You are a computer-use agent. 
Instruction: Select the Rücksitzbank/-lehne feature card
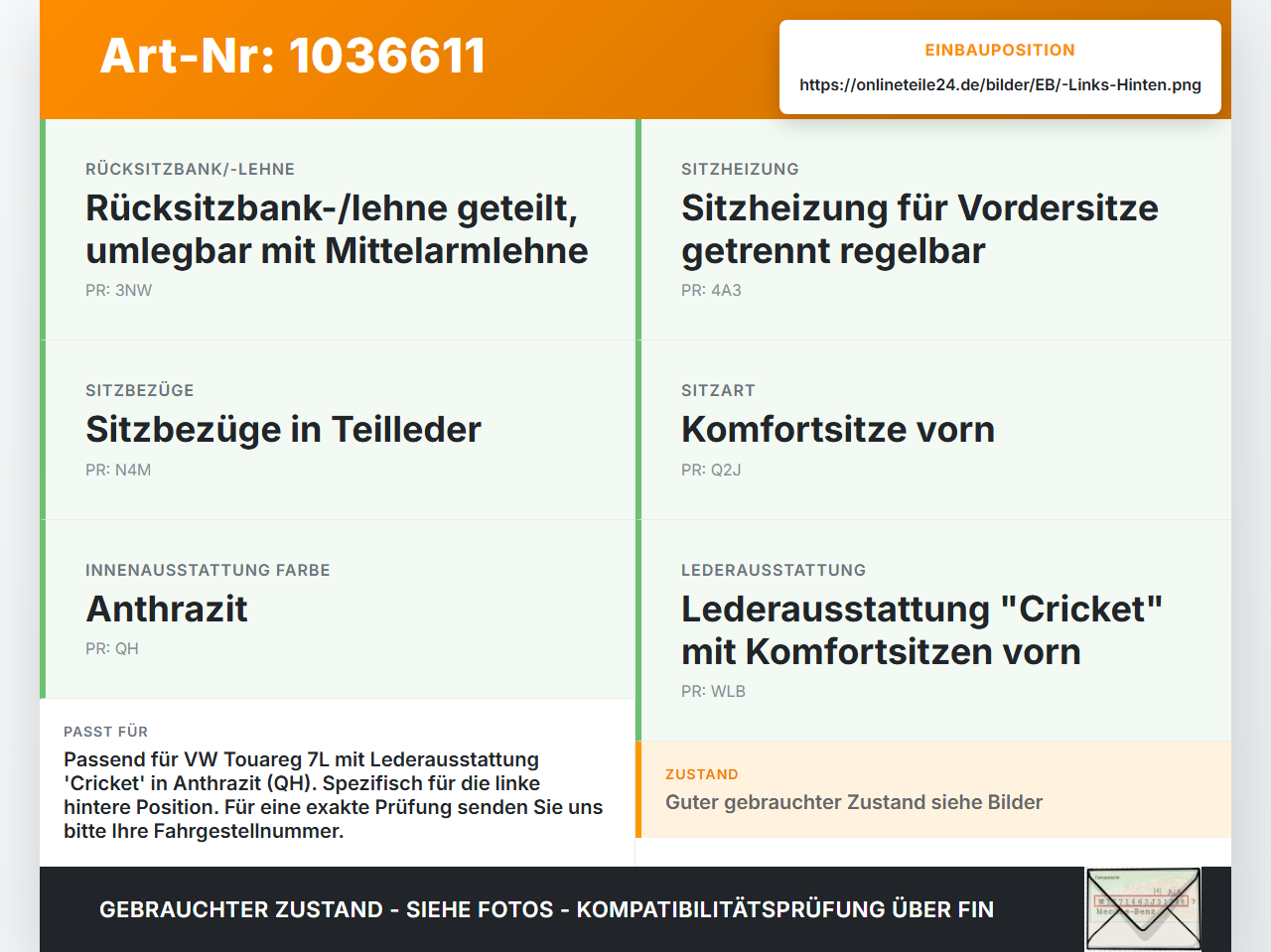coord(338,229)
